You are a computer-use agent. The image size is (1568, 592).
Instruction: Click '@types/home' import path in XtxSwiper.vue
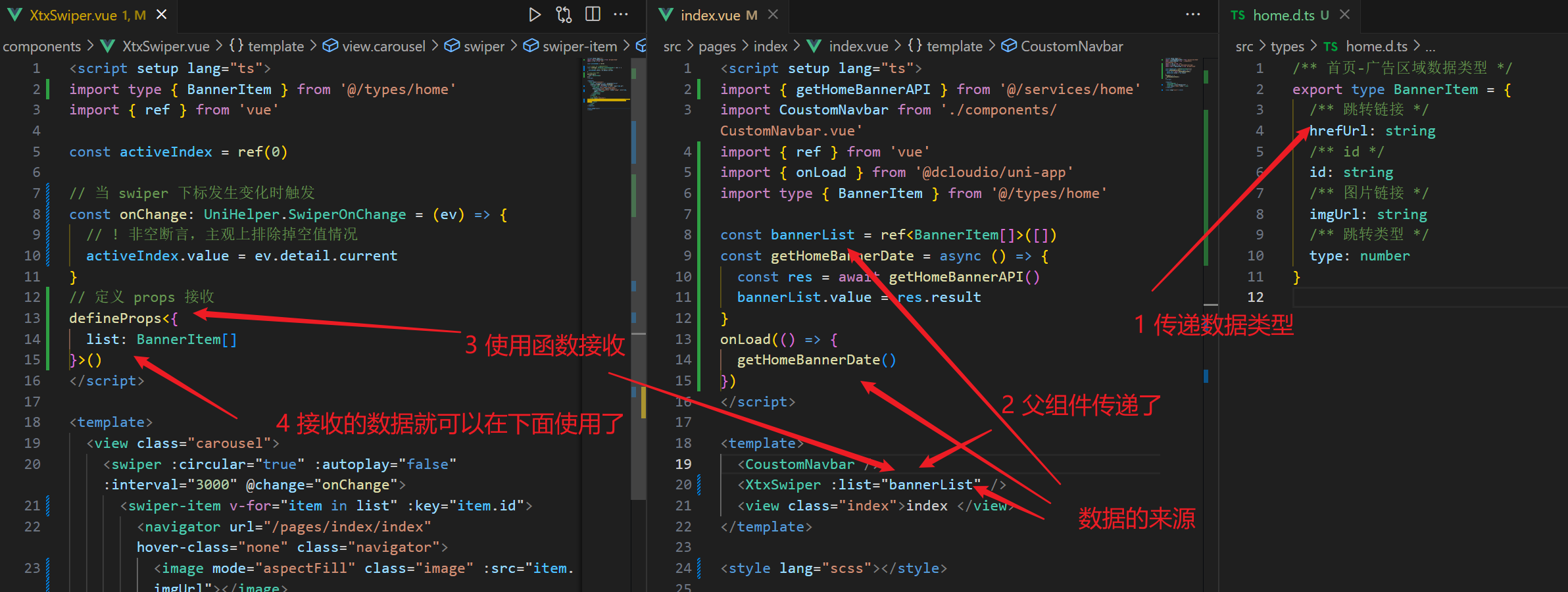(x=398, y=89)
